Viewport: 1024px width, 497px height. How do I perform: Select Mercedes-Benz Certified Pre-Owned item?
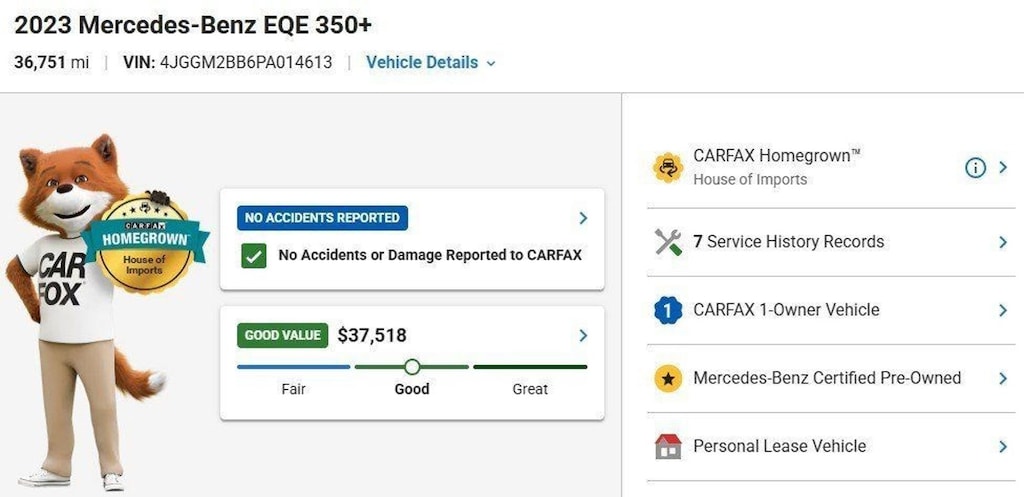(831, 378)
